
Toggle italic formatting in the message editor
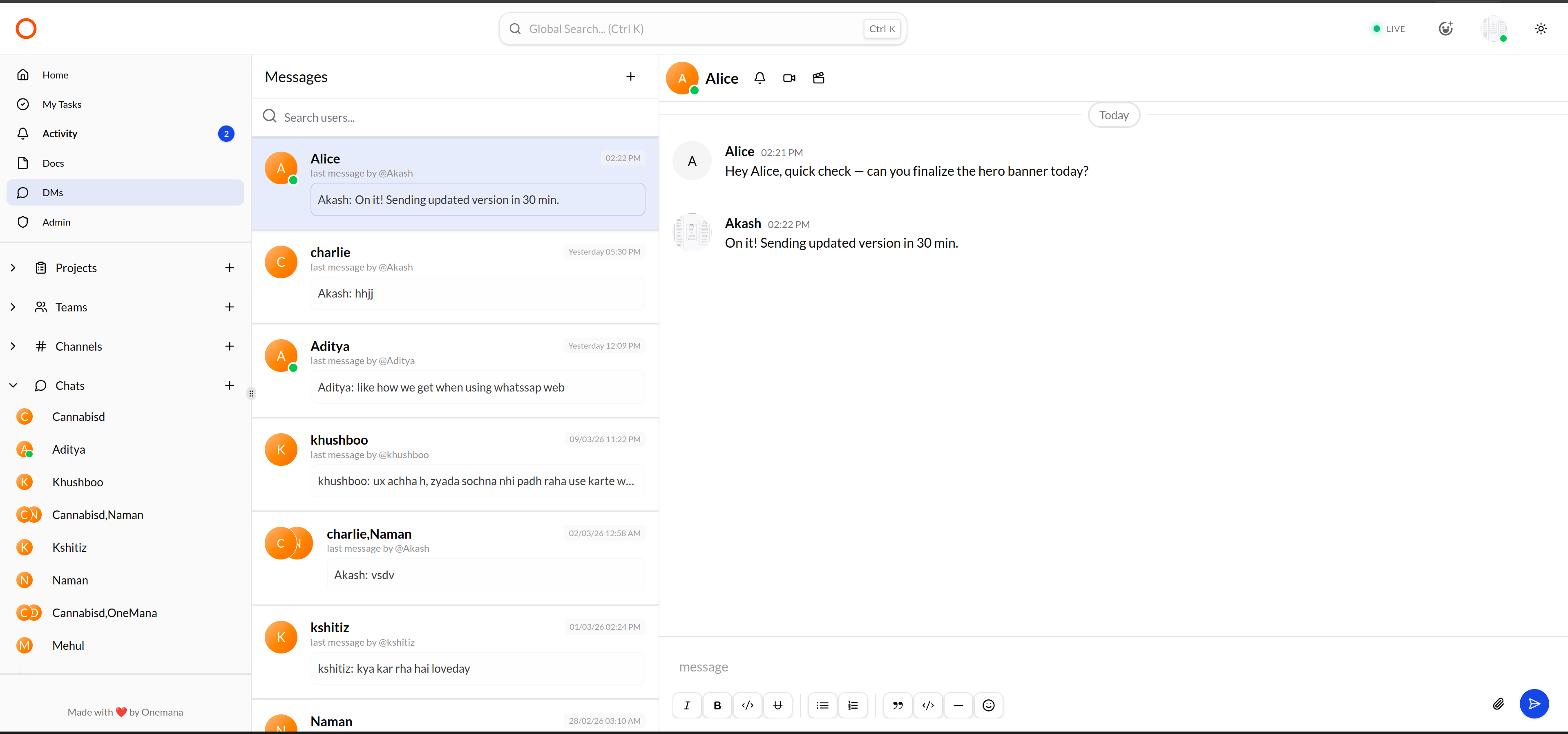[687, 705]
